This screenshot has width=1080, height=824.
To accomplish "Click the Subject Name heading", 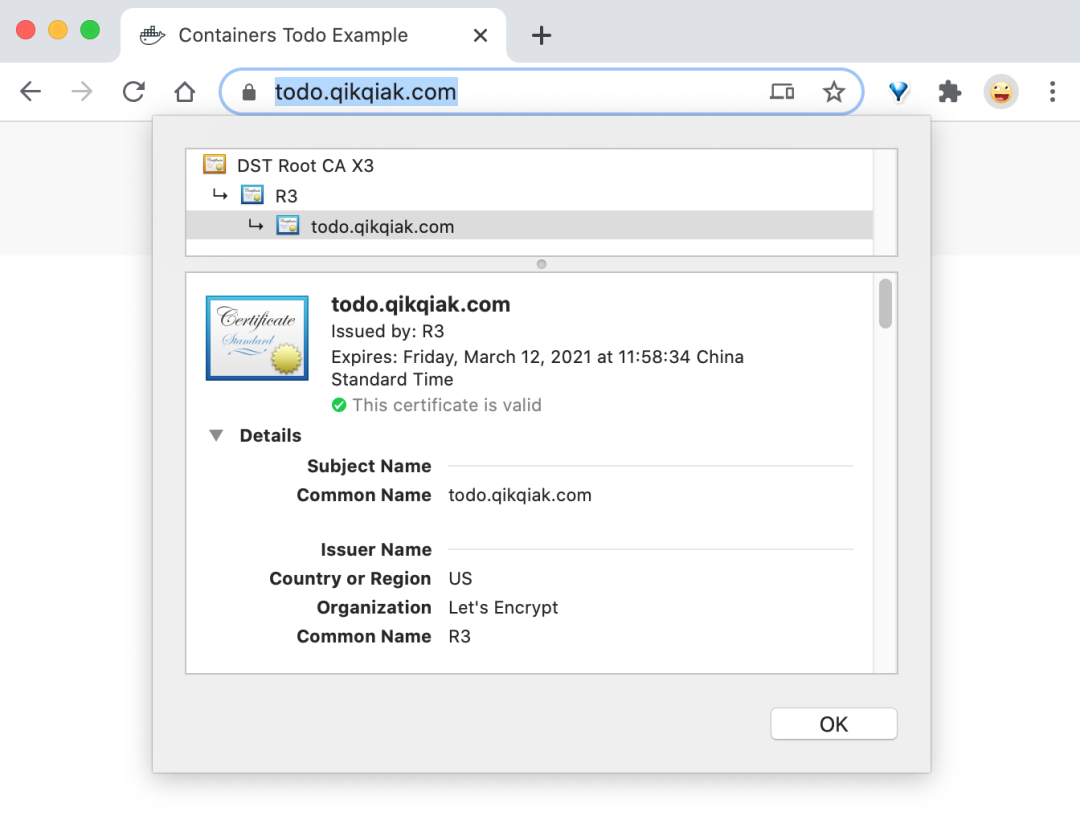I will click(x=369, y=466).
